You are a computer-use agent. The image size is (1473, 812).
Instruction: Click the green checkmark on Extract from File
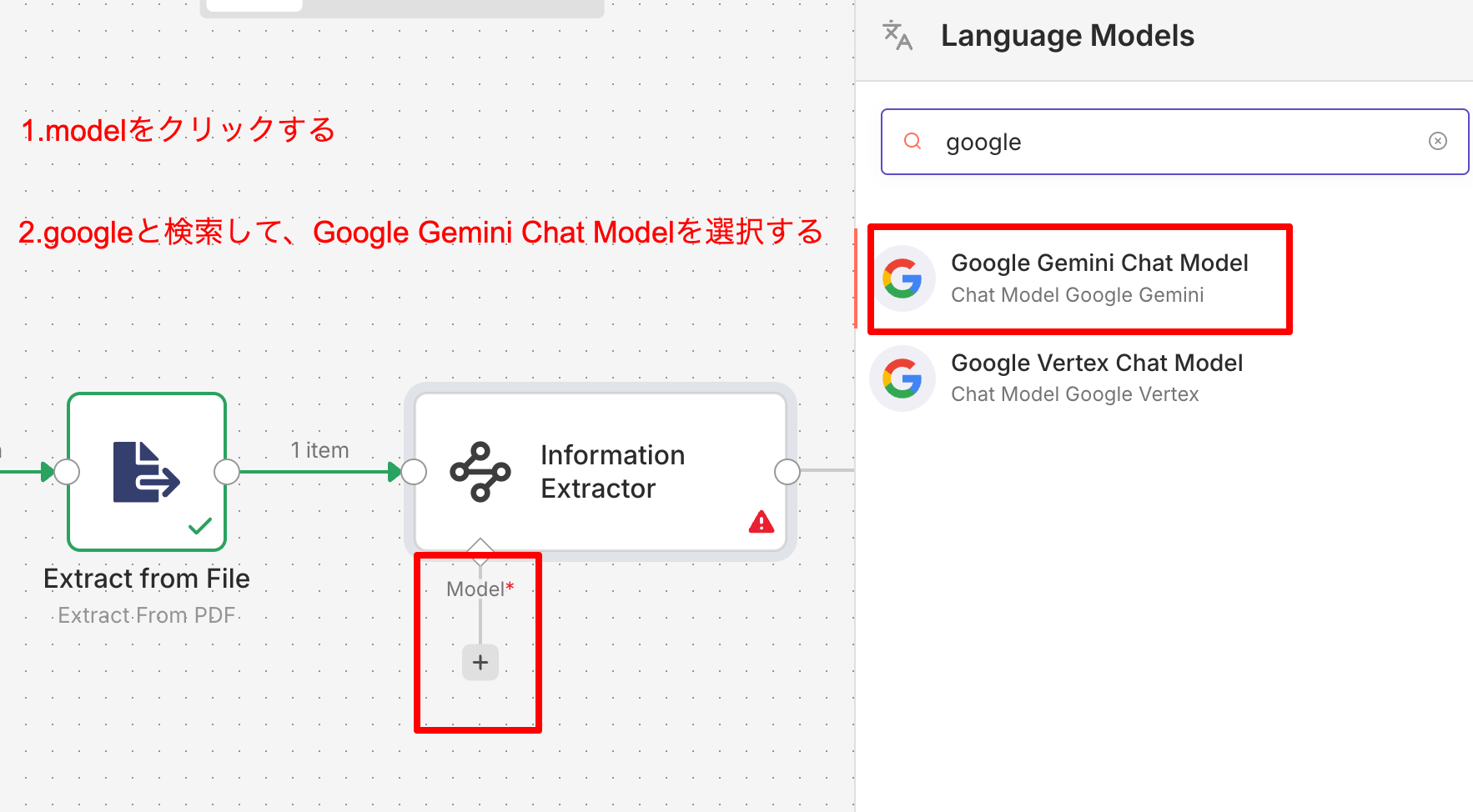pos(200,526)
